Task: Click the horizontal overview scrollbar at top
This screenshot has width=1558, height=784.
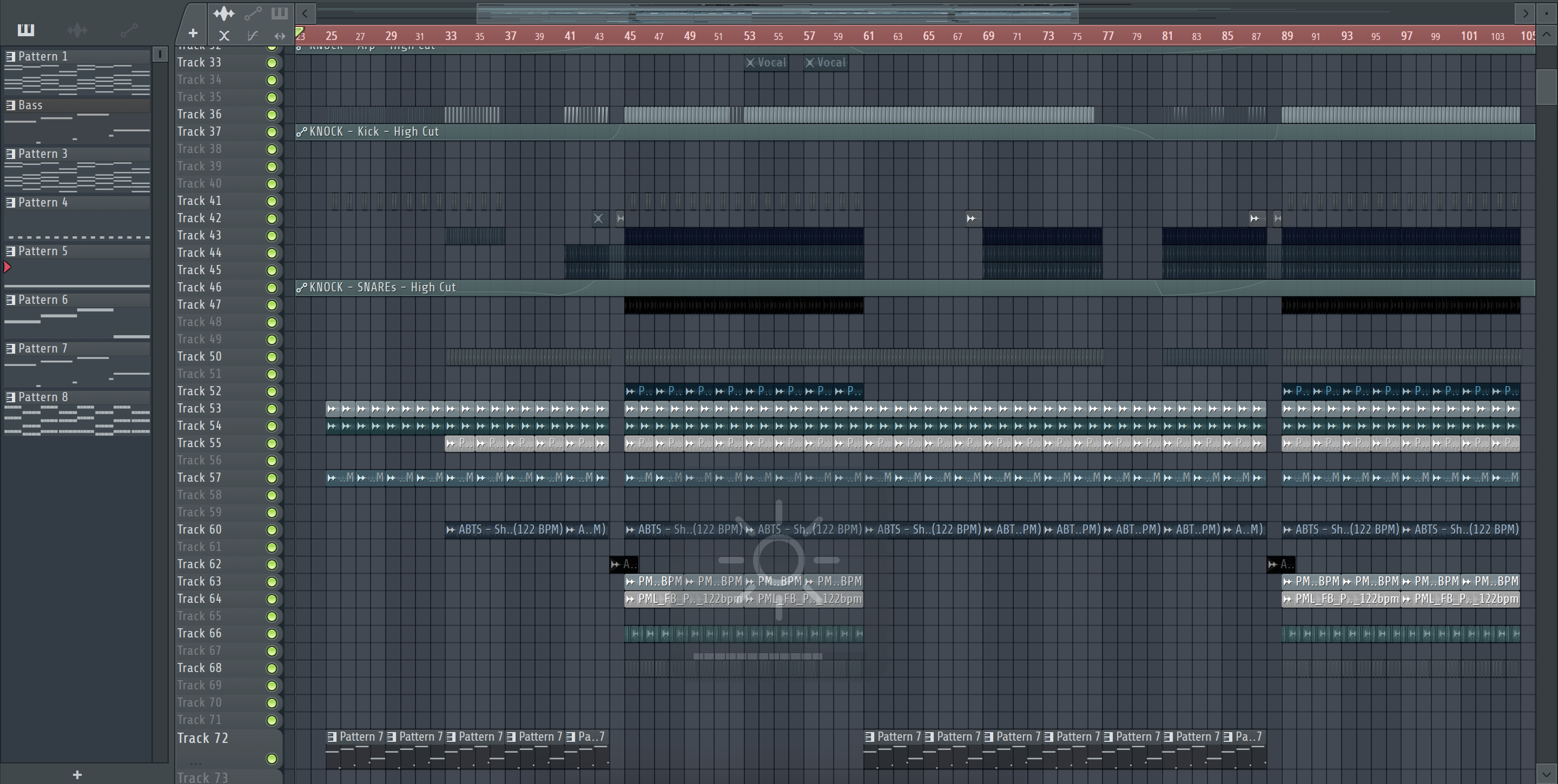Action: 777,12
